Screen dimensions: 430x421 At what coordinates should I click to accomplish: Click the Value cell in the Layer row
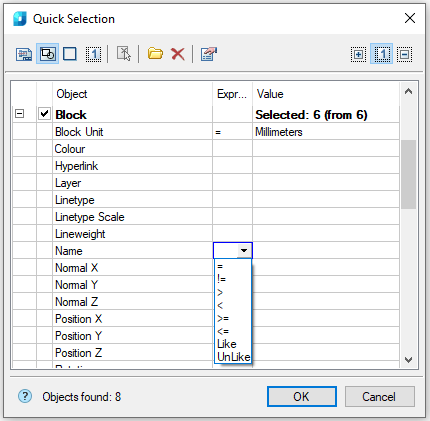pyautogui.click(x=326, y=183)
